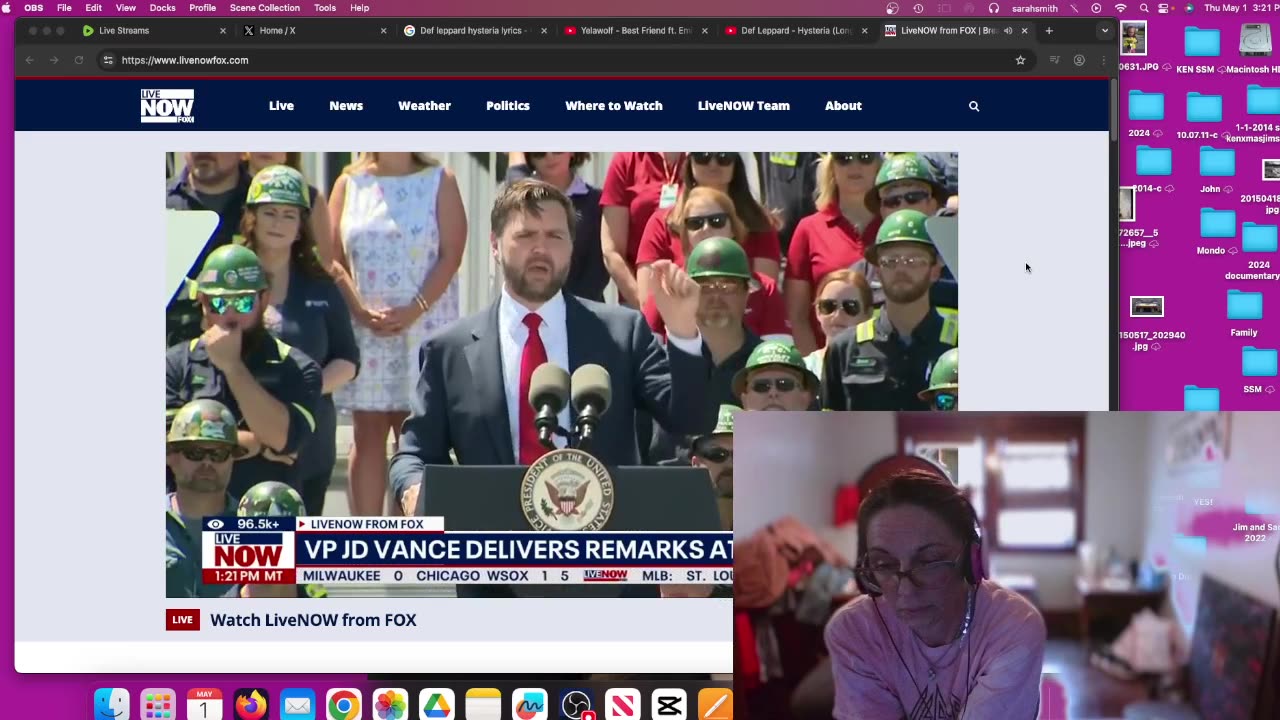
Task: Open CapCut in the Dock
Action: [x=669, y=705]
